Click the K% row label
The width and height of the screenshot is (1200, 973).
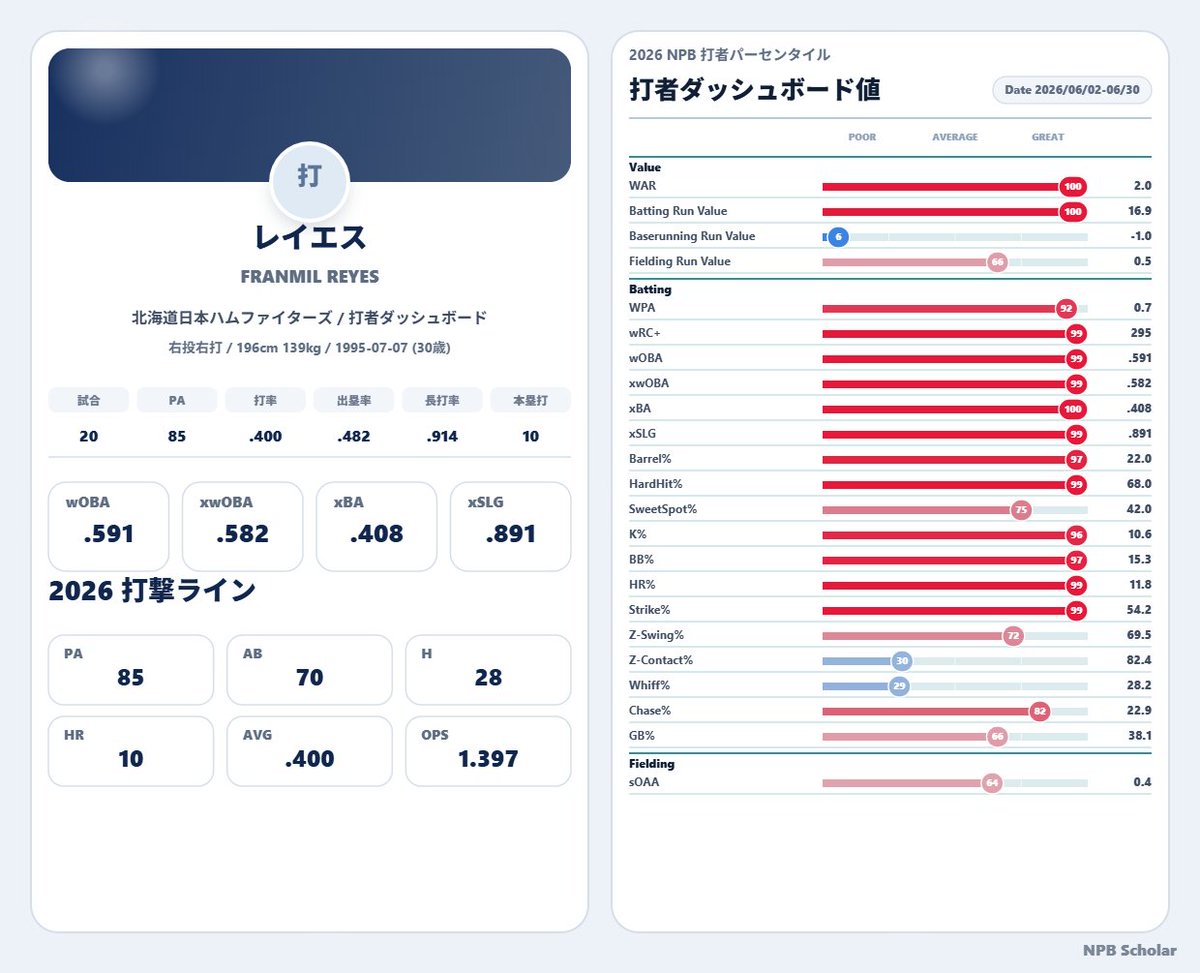click(637, 535)
